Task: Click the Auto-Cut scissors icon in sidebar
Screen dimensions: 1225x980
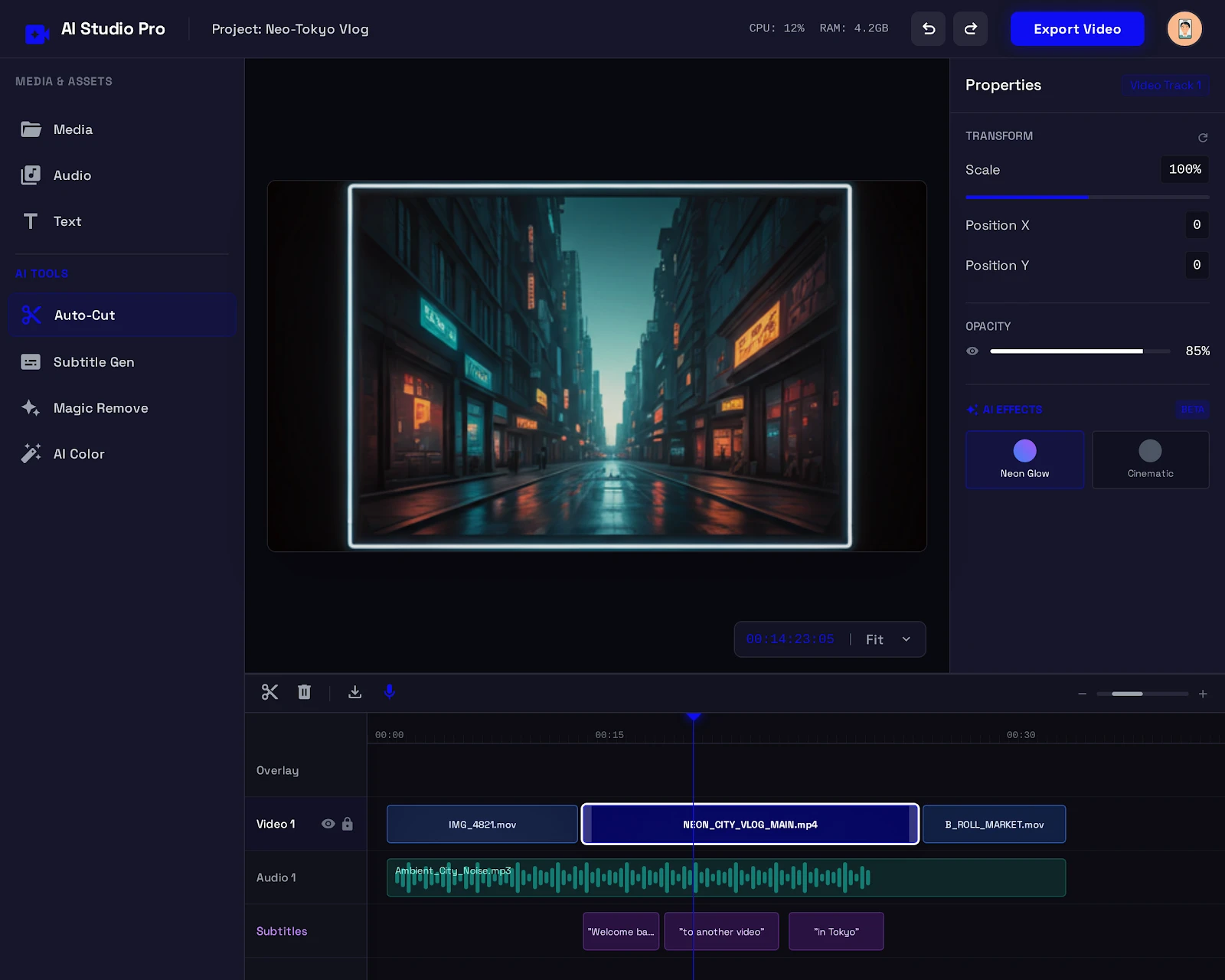Action: [x=31, y=315]
